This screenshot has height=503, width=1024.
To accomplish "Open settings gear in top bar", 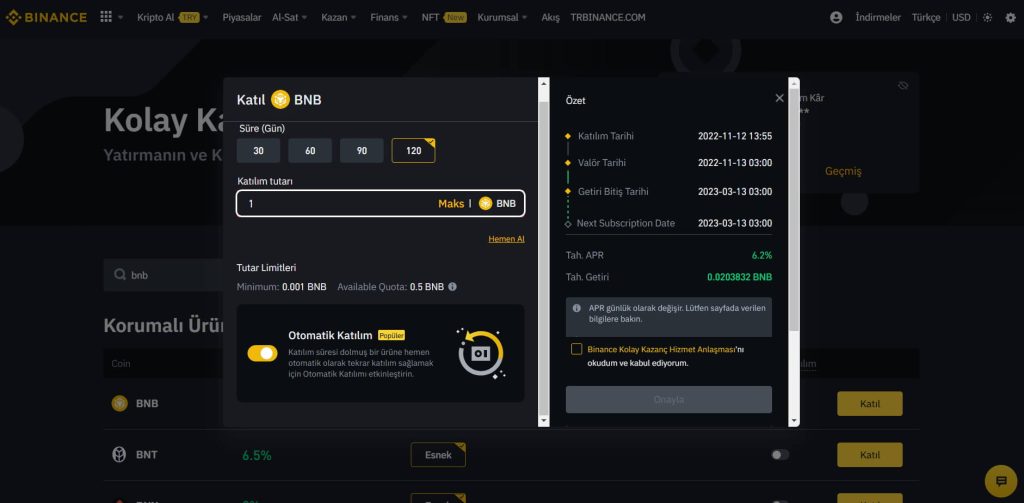I will (1010, 18).
